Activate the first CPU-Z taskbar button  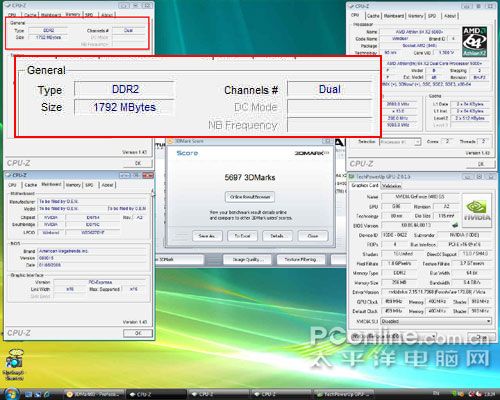point(155,394)
